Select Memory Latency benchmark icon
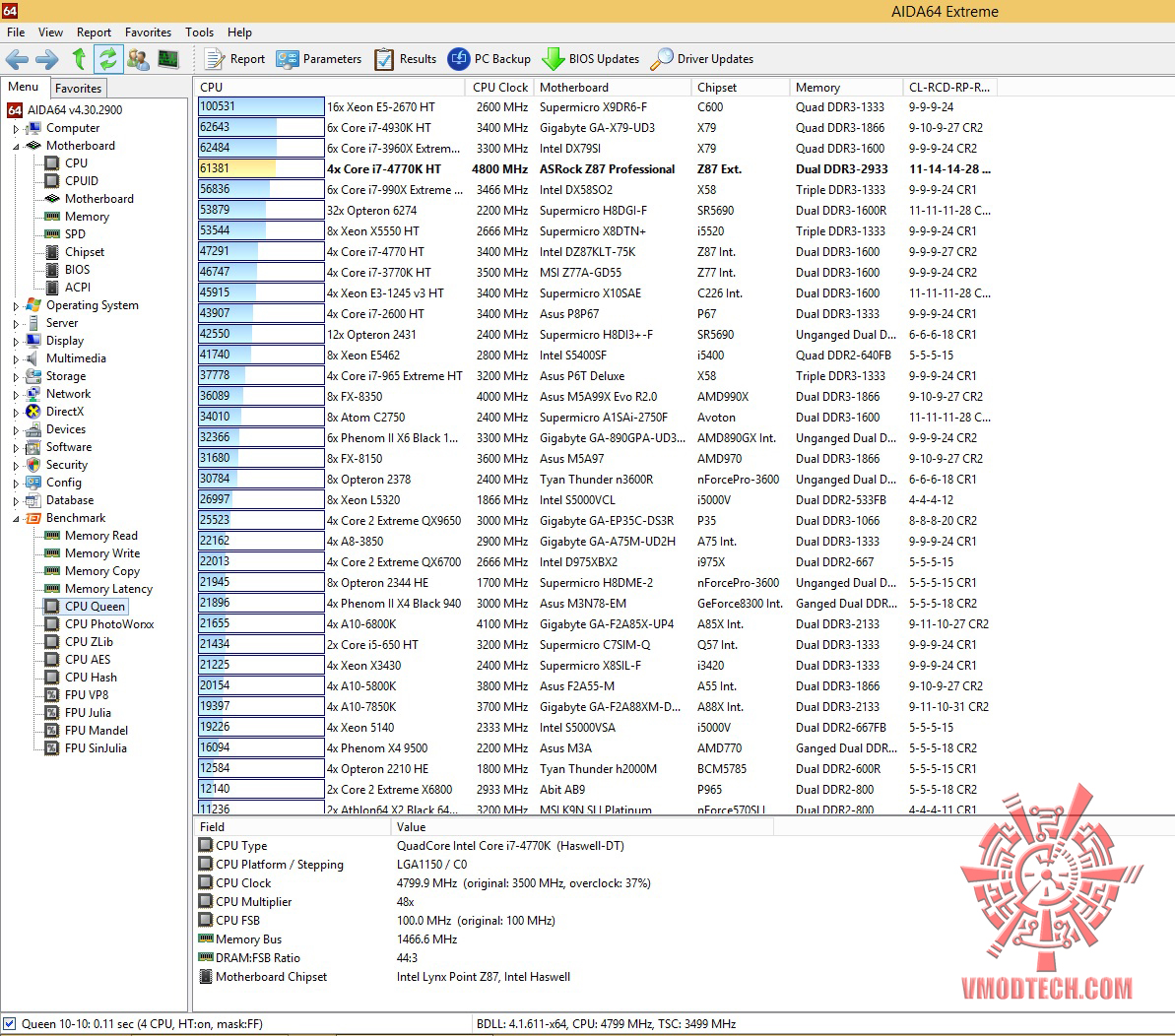 point(51,589)
